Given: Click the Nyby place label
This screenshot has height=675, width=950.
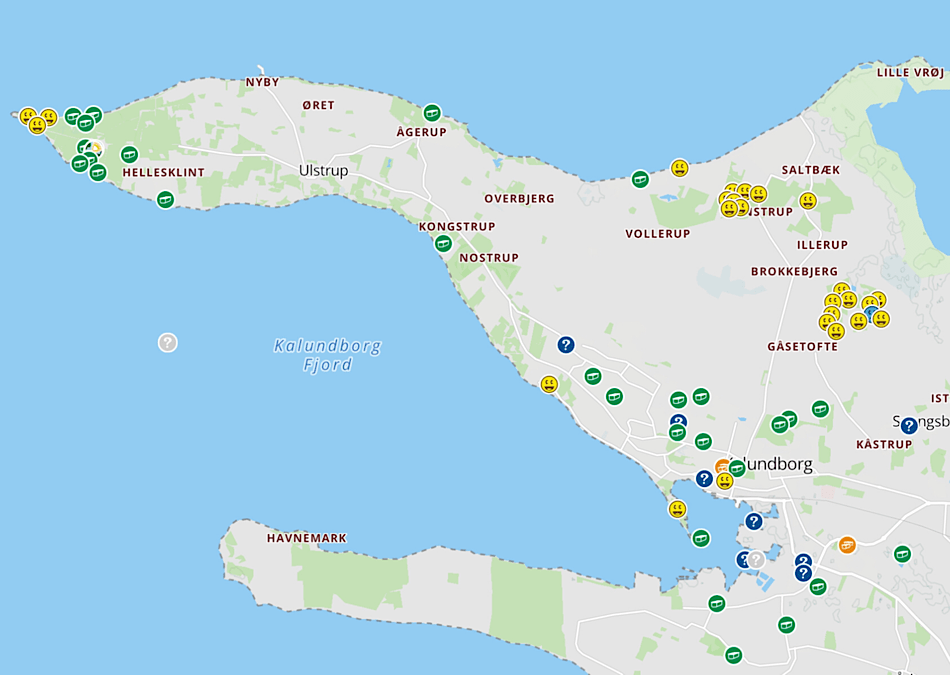Looking at the screenshot, I should point(263,82).
